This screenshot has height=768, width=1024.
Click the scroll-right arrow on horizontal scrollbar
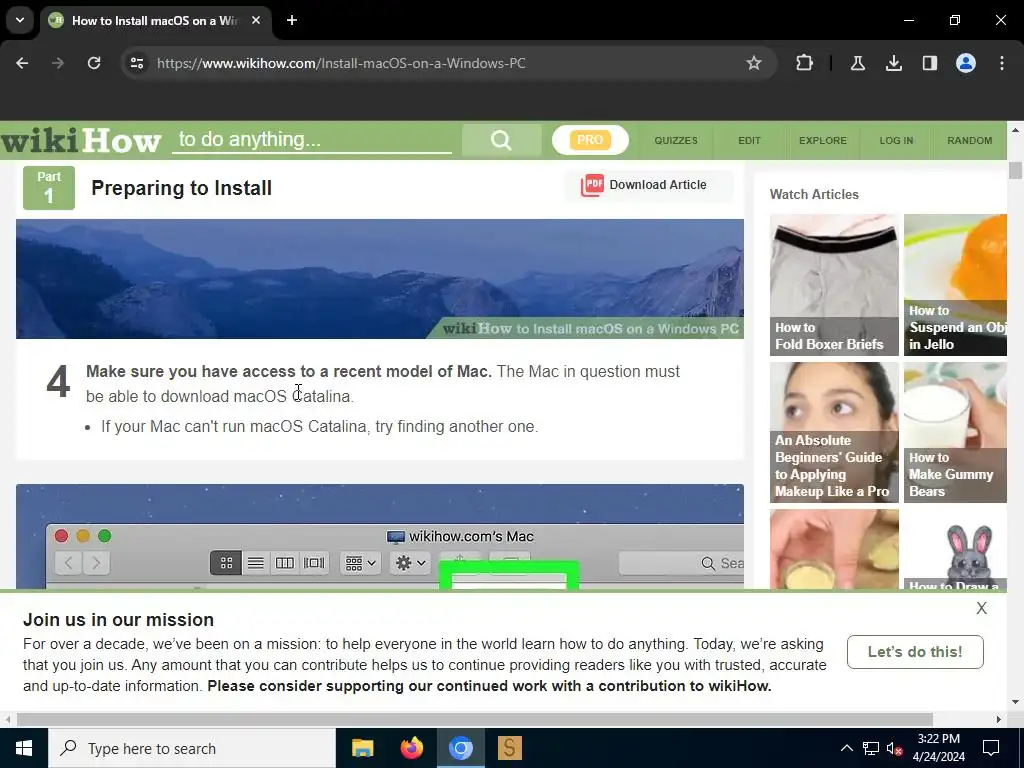[x=999, y=720]
